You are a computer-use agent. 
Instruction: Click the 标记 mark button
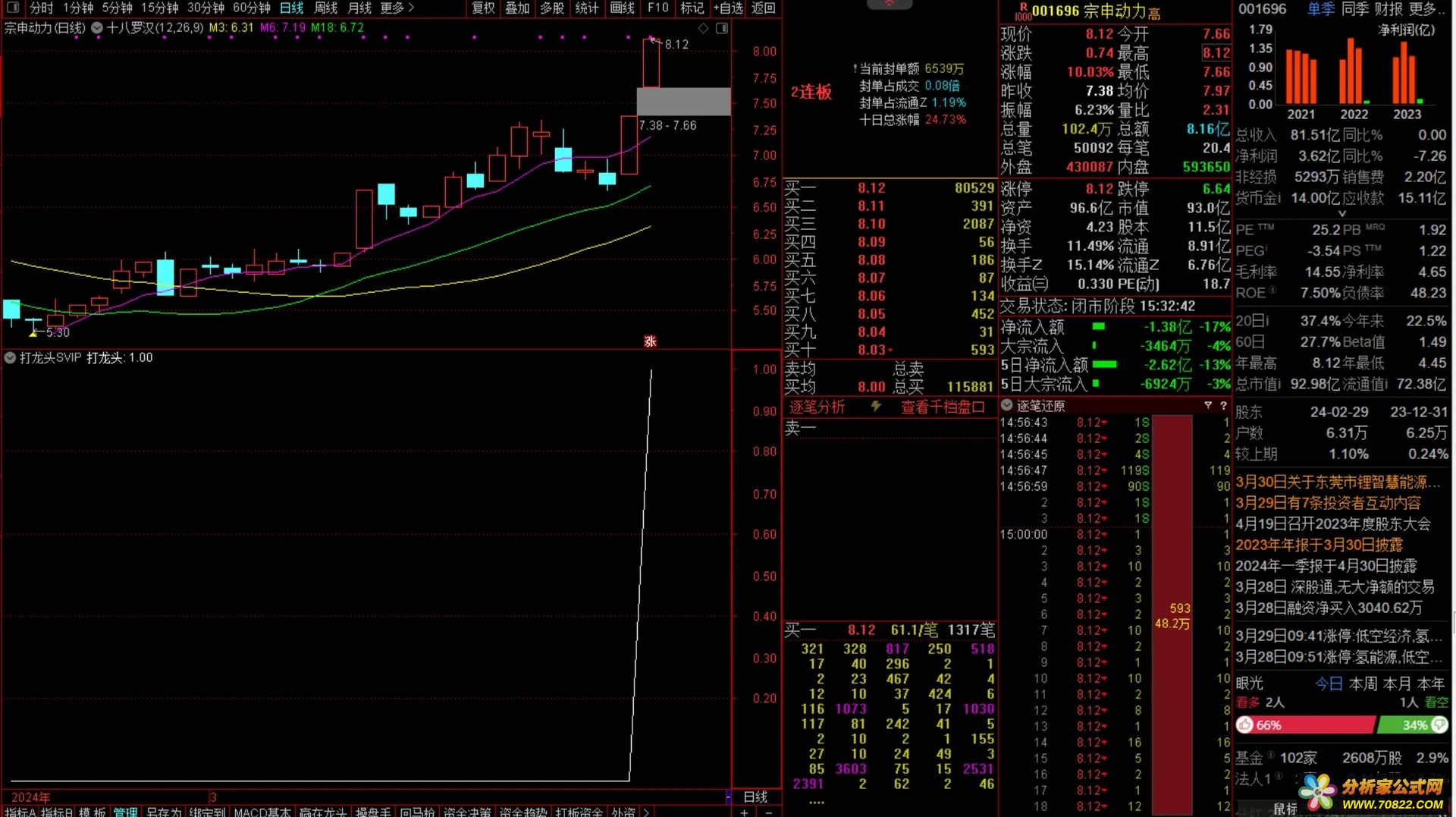pos(692,8)
